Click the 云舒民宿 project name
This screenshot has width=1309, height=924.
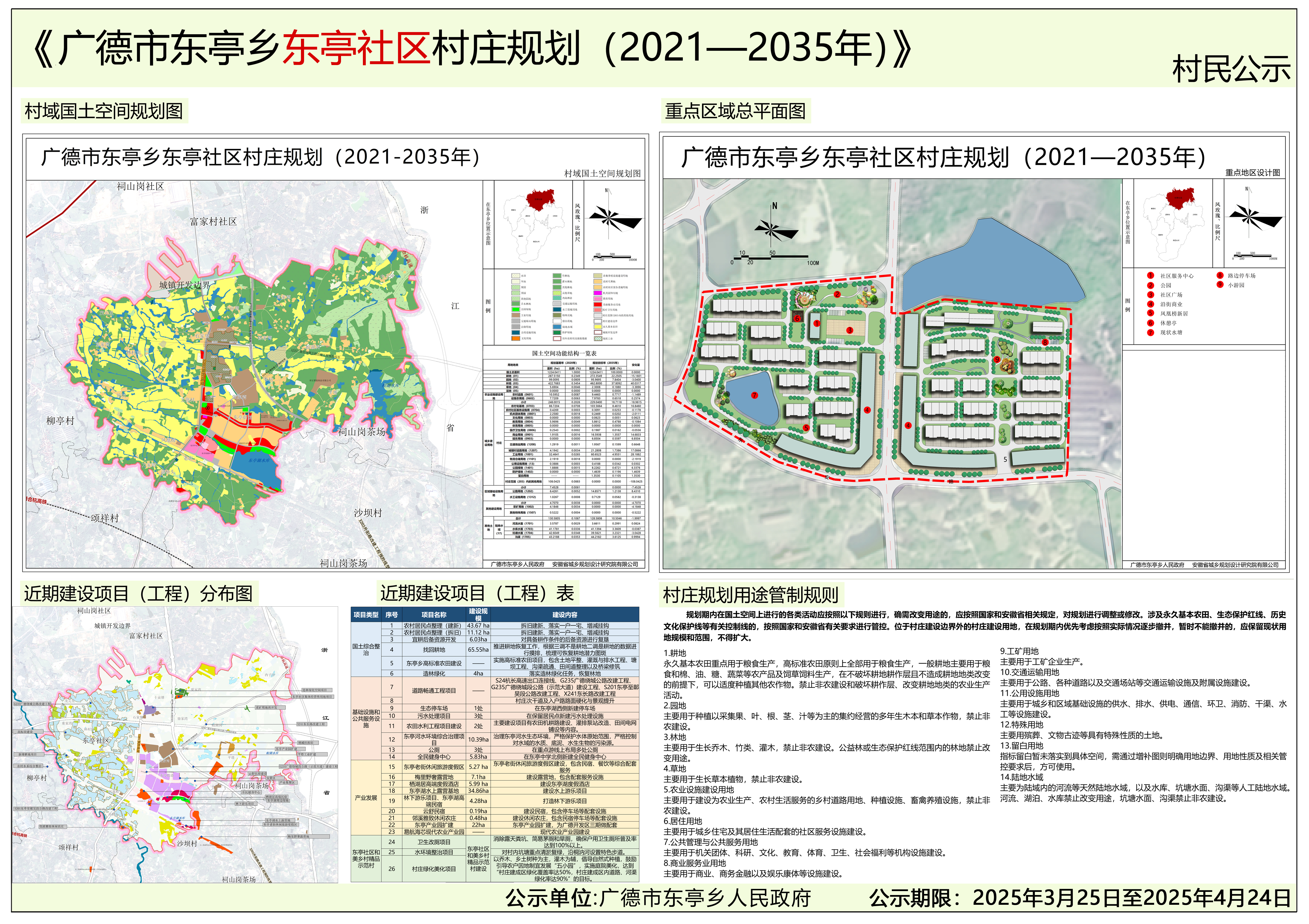(434, 811)
